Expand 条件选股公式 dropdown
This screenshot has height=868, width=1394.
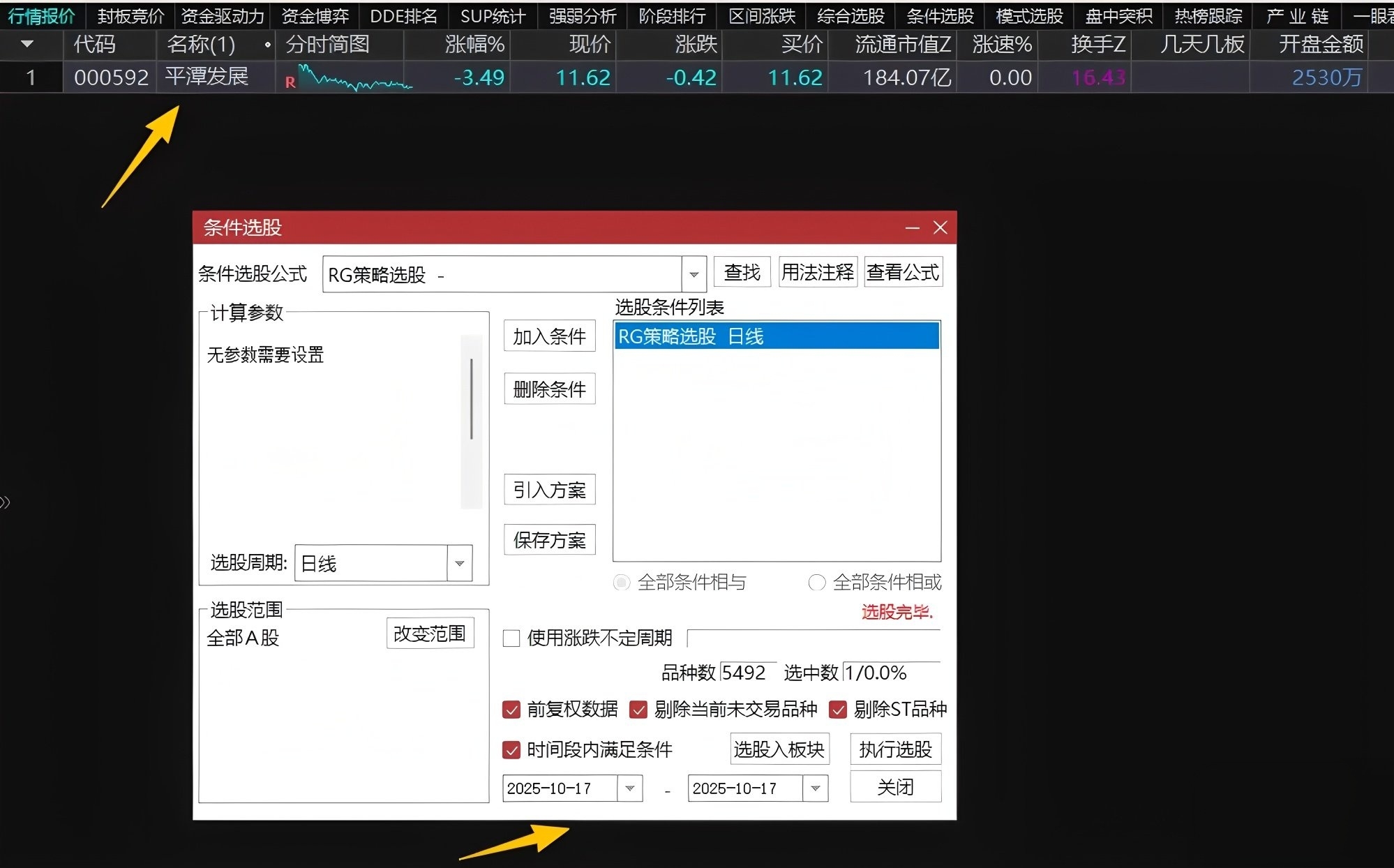point(694,274)
